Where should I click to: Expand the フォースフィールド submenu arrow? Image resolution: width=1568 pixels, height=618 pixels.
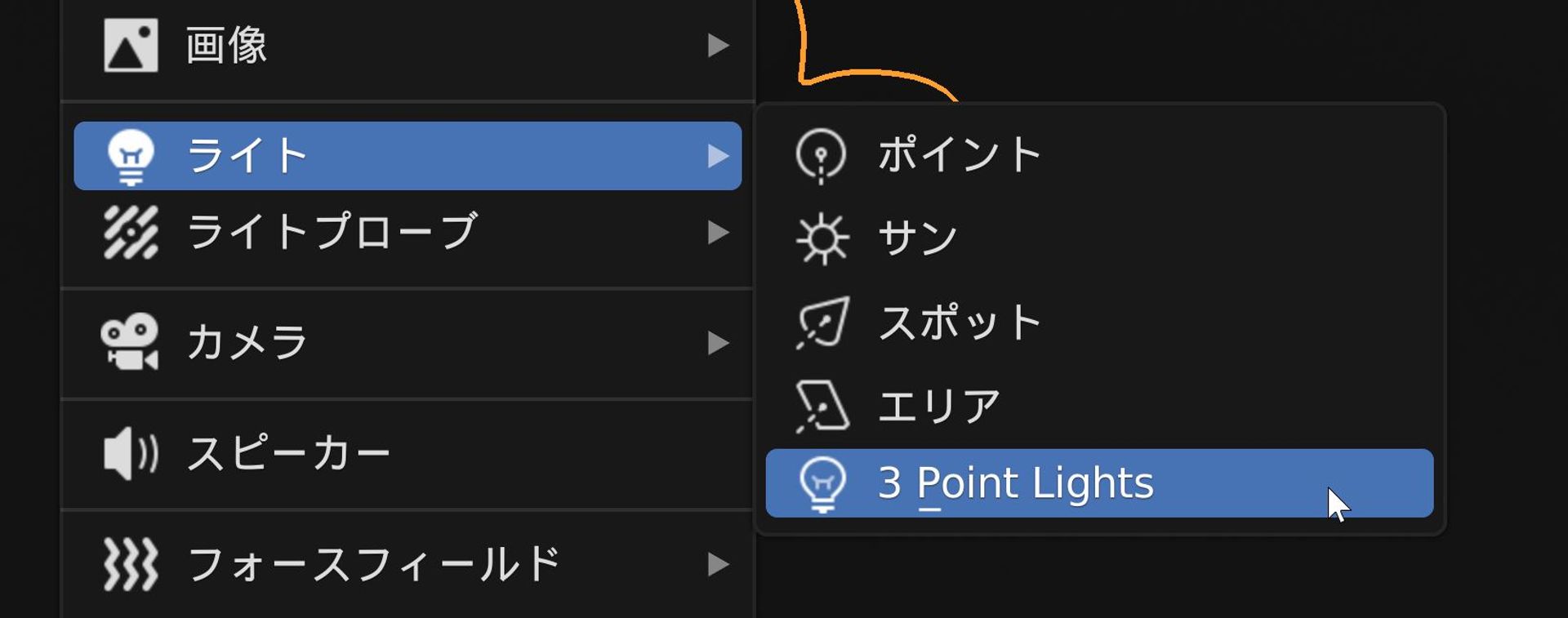[x=717, y=562]
